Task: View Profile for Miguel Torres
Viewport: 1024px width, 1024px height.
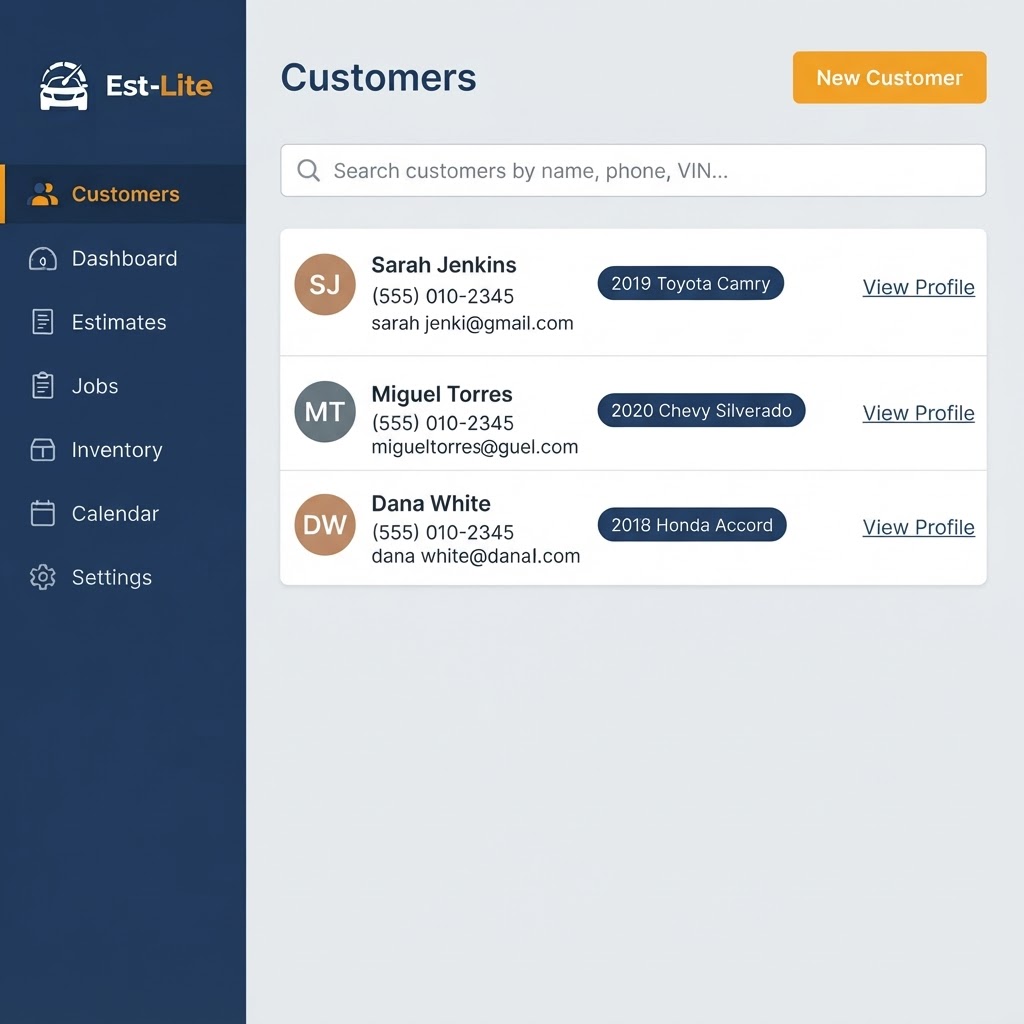Action: [x=918, y=413]
